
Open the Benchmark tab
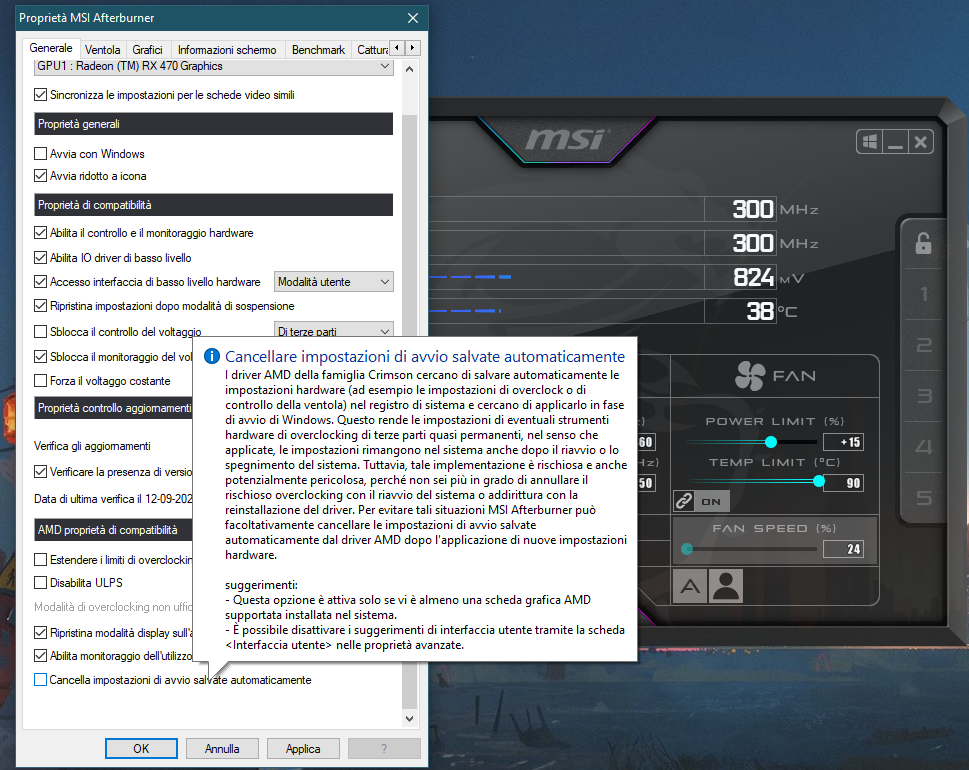(318, 49)
